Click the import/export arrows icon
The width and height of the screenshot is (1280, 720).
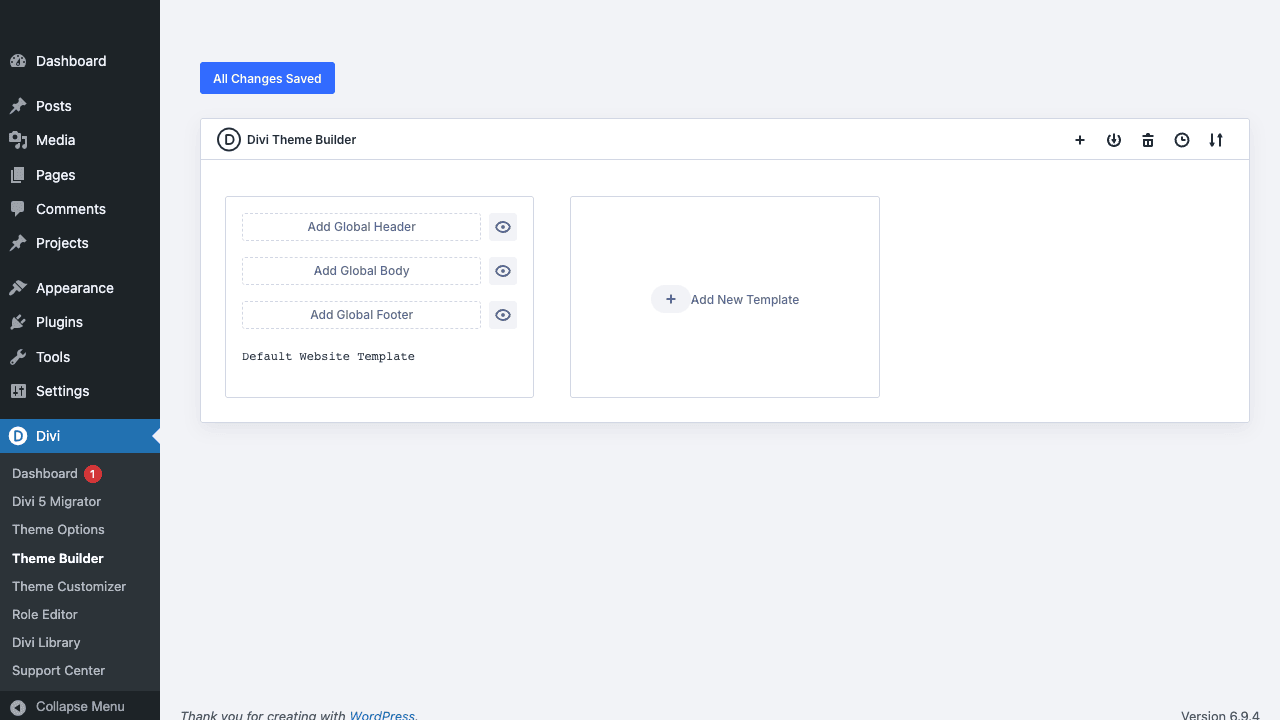1216,140
